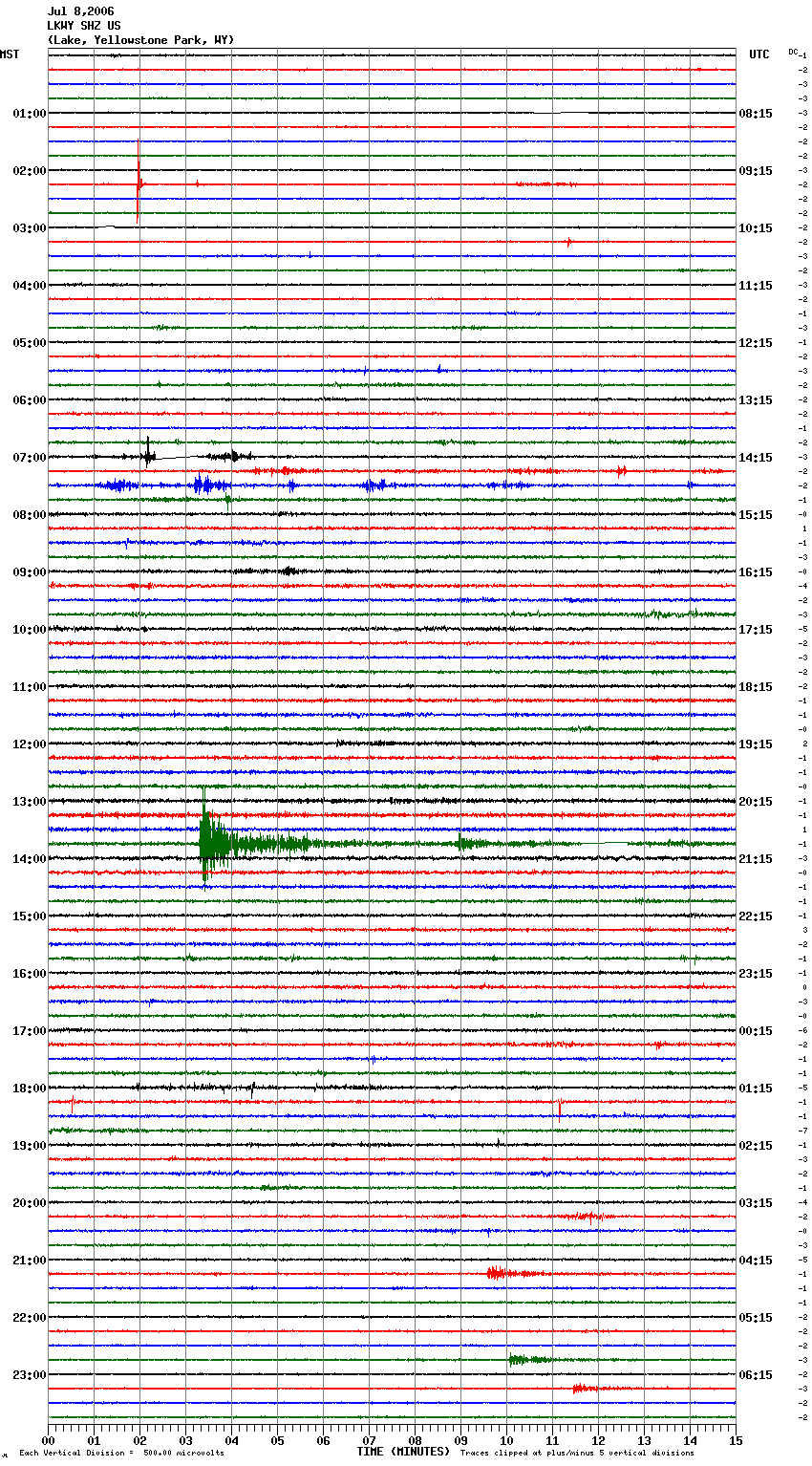The height and width of the screenshot is (1466, 812).
Task: Click the '04:15' UTC time label
Action: pyautogui.click(x=756, y=1261)
